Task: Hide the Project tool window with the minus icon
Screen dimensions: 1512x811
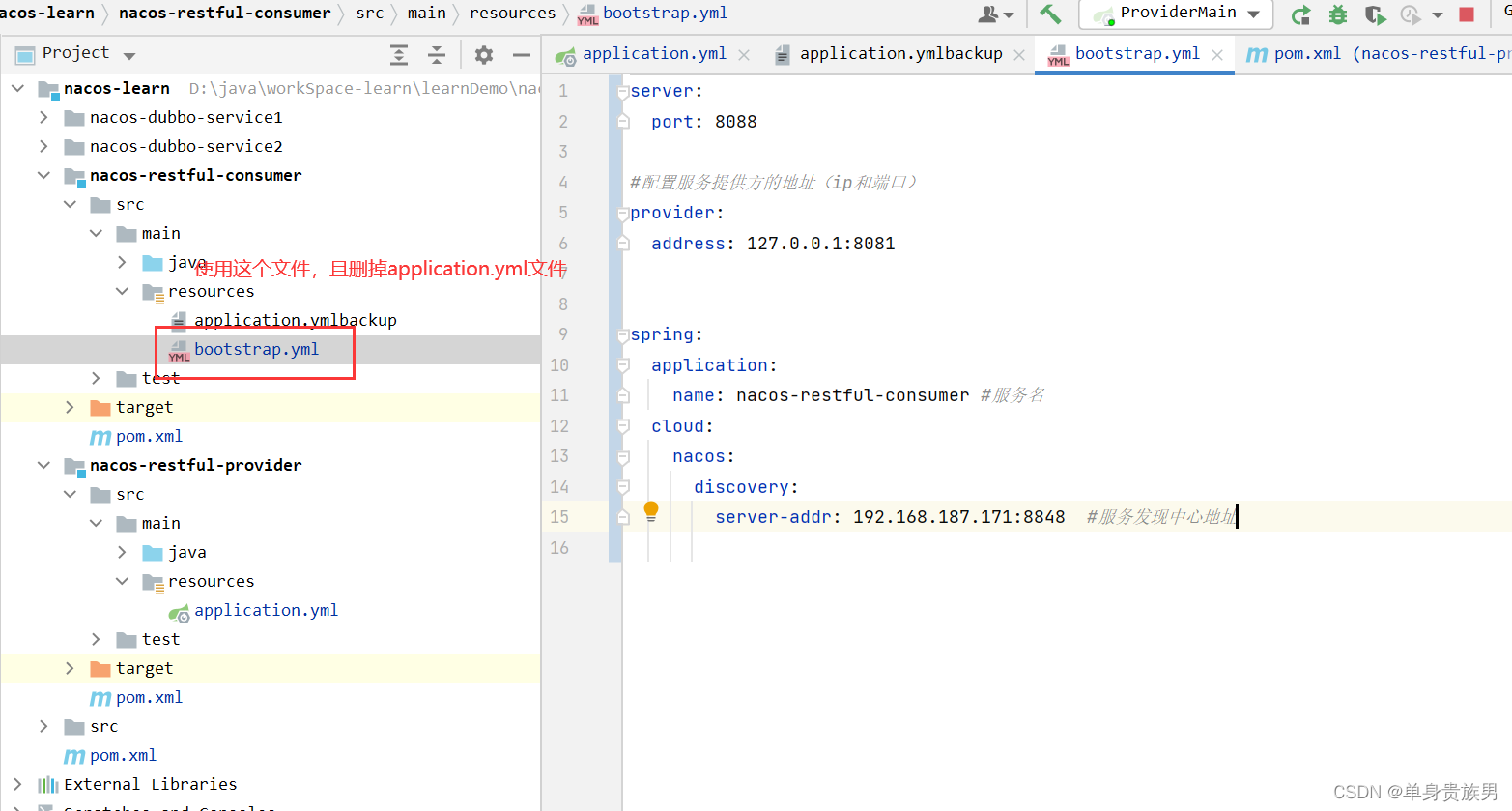Action: (x=522, y=55)
